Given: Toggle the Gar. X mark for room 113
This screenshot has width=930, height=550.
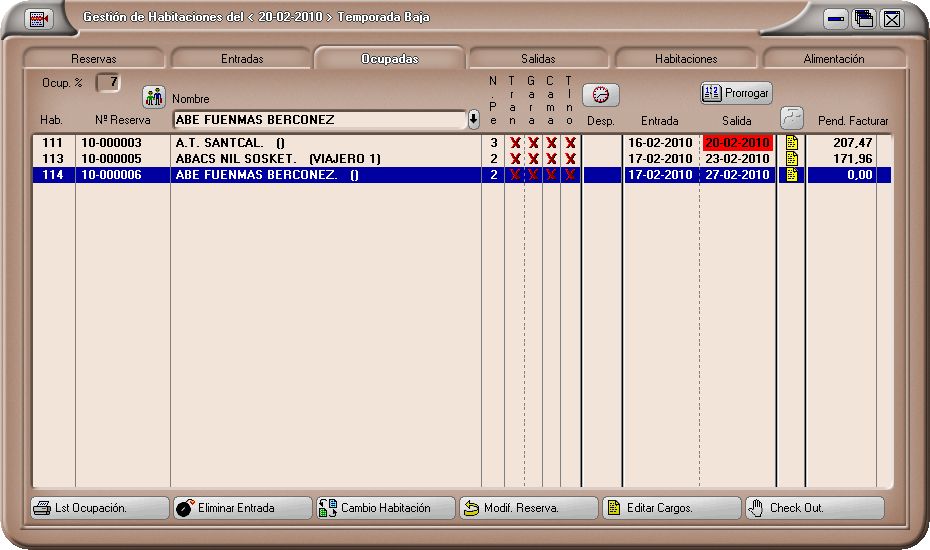Looking at the screenshot, I should (533, 159).
